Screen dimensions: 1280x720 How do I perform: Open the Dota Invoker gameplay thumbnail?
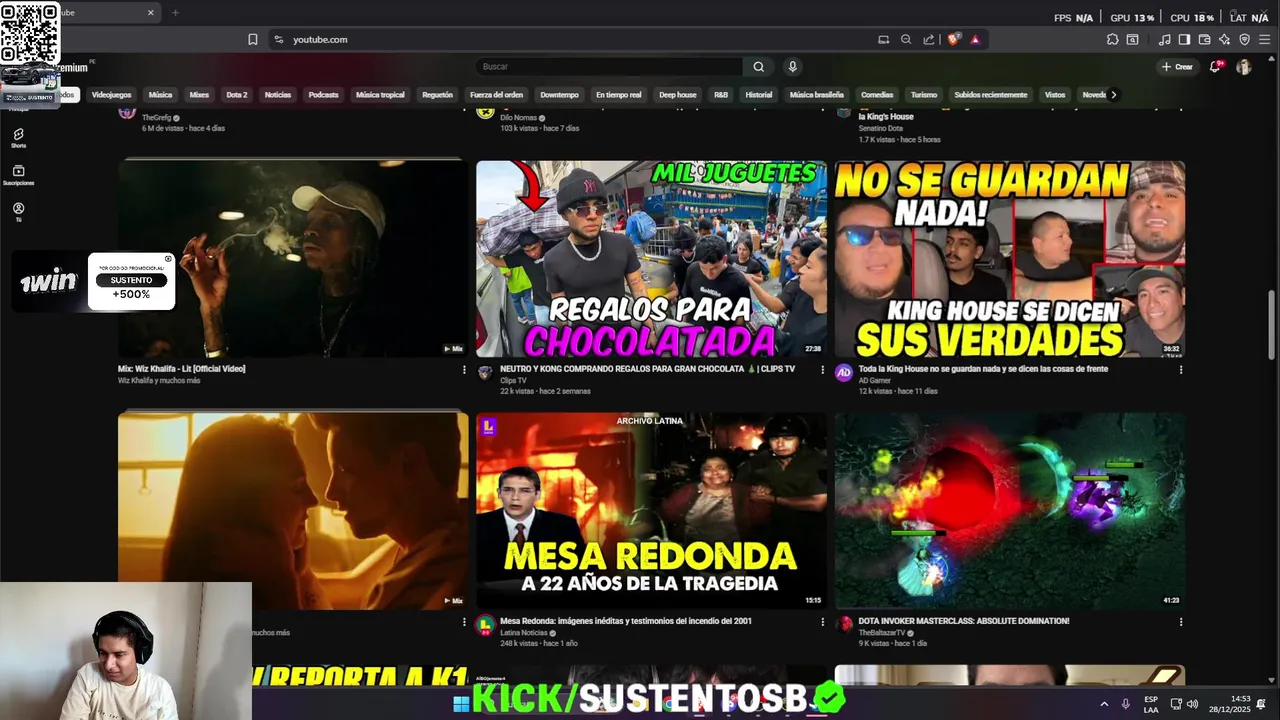pyautogui.click(x=1009, y=511)
